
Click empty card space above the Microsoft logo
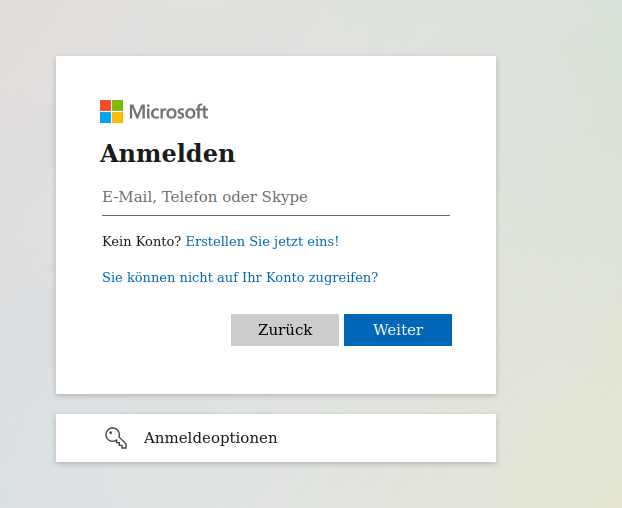275,76
